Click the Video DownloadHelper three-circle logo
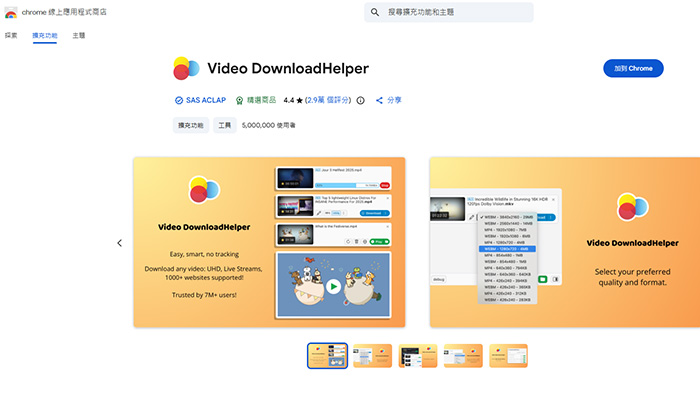 [186, 68]
